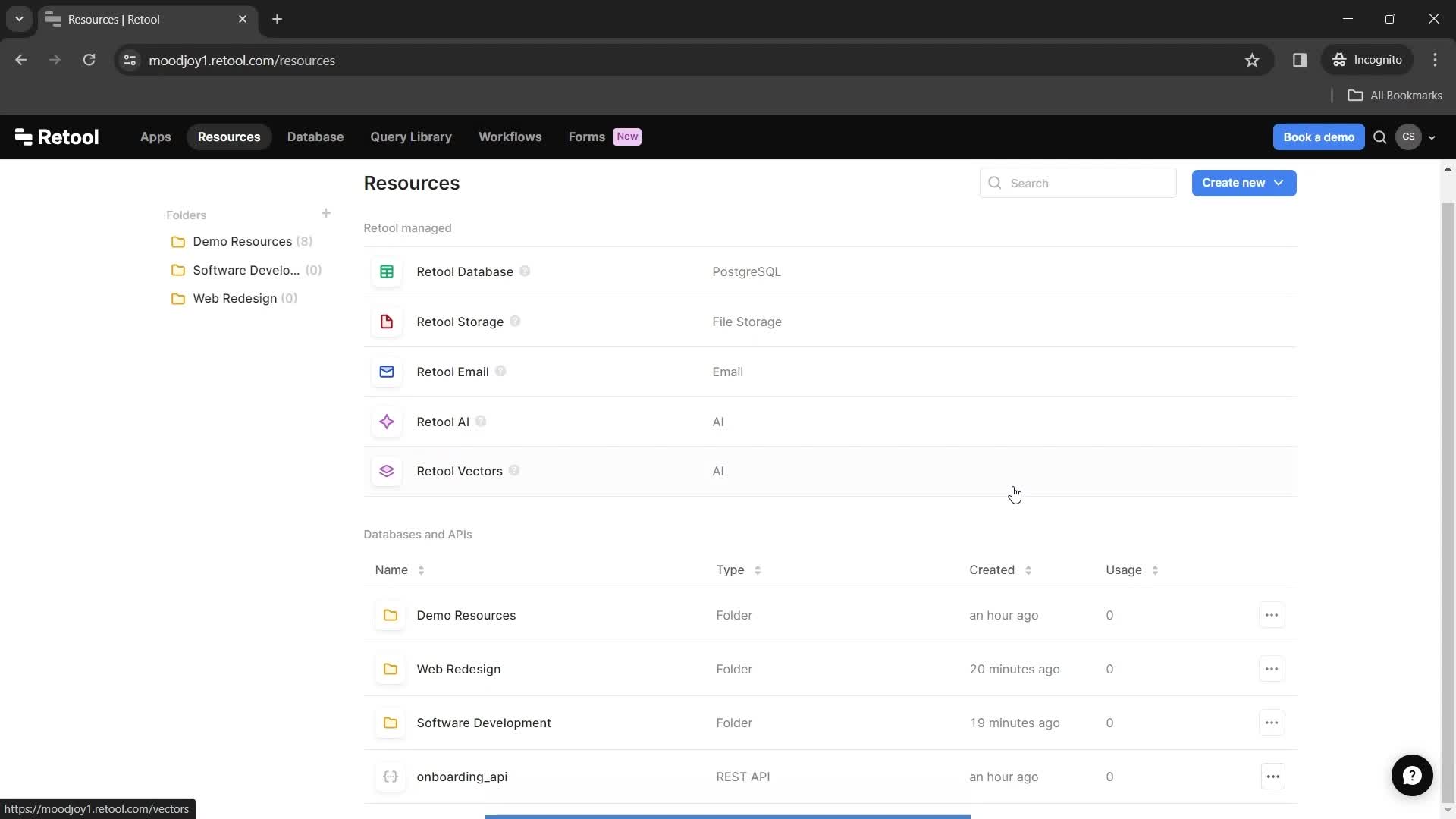Click the Web Redesign folder icon in table

click(x=391, y=669)
